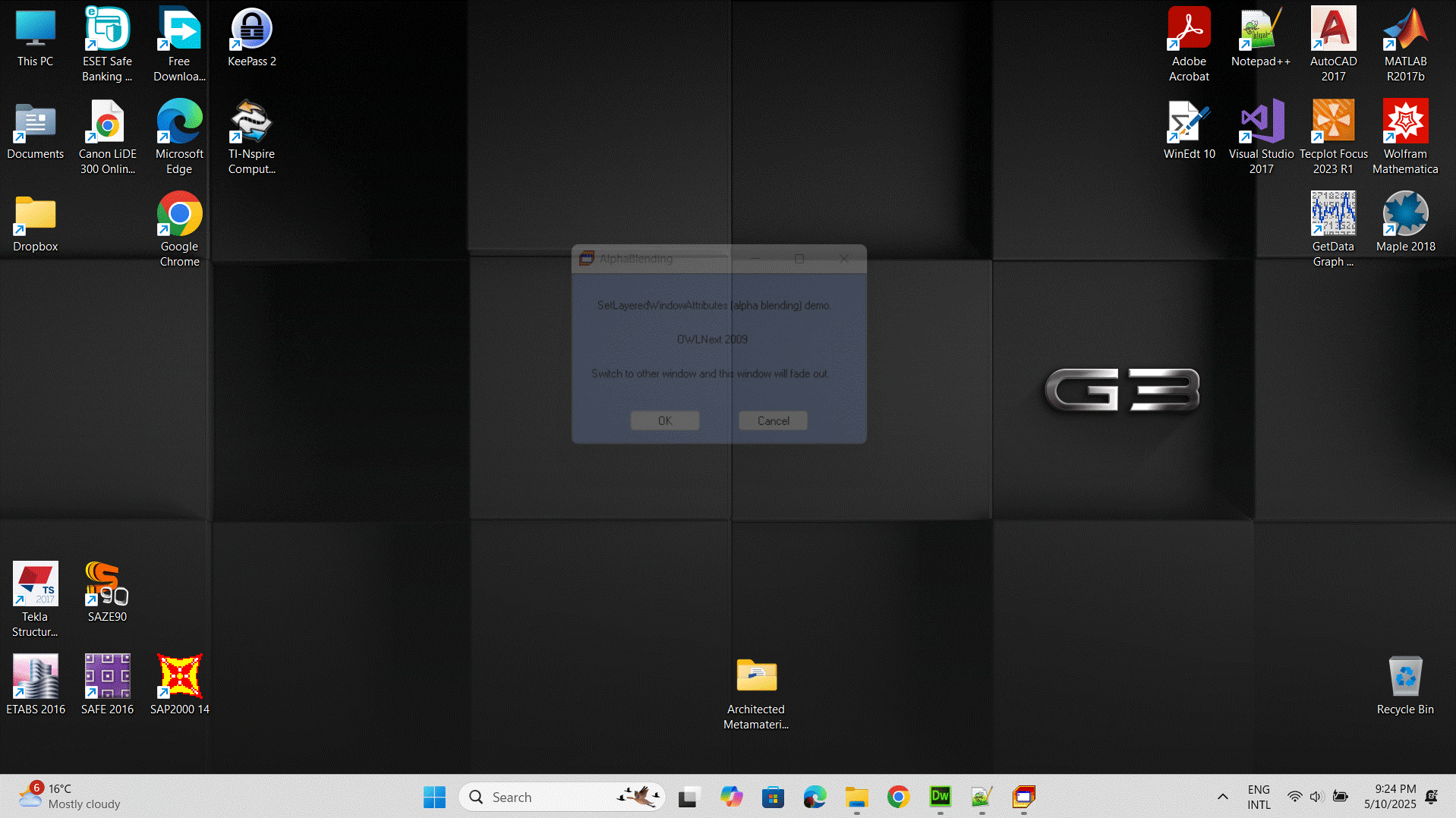Image resolution: width=1456 pixels, height=818 pixels.
Task: Select the KeePass 2 desktop icon
Action: (x=251, y=38)
